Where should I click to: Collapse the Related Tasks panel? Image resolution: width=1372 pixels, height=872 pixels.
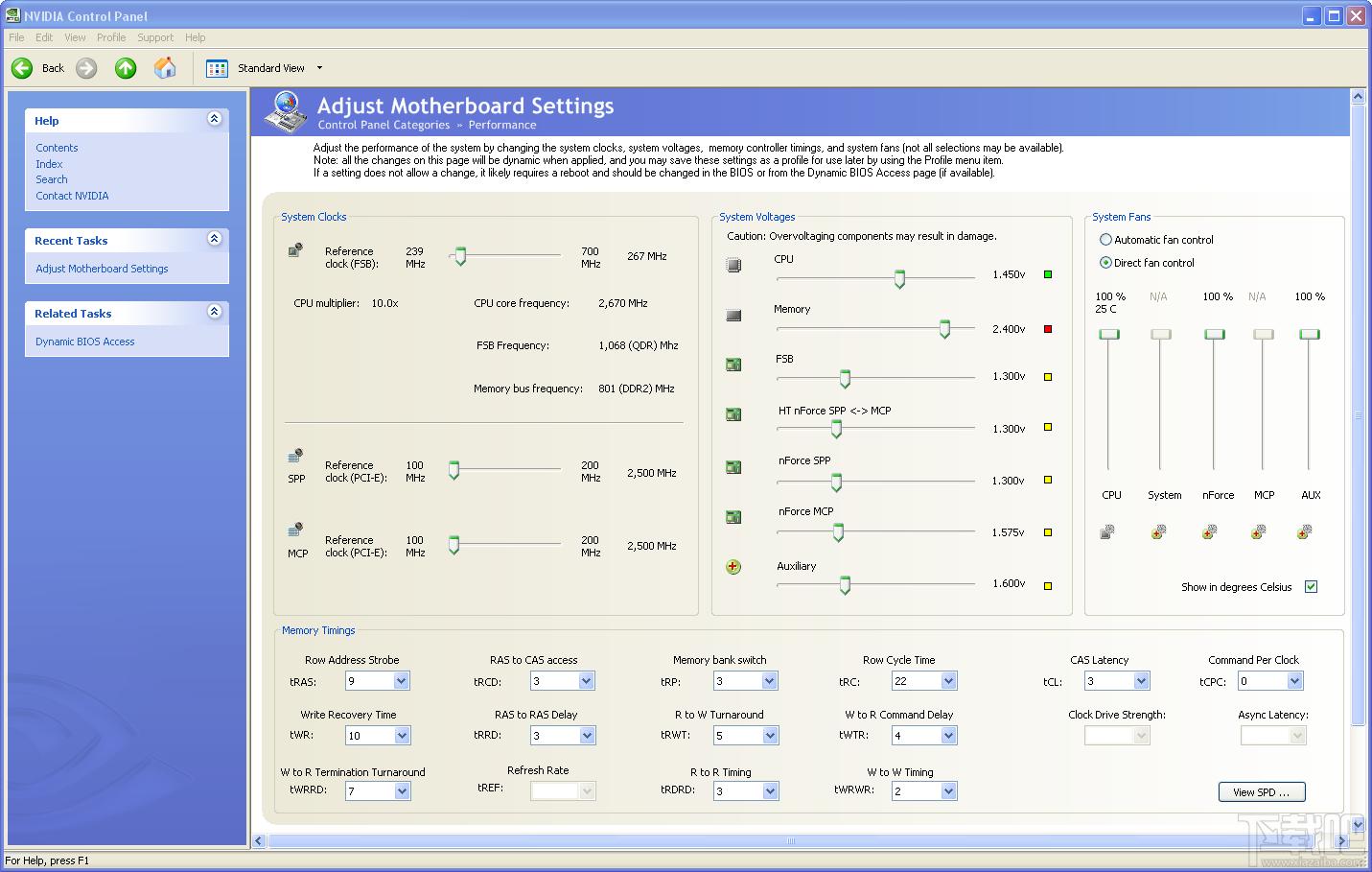(214, 312)
